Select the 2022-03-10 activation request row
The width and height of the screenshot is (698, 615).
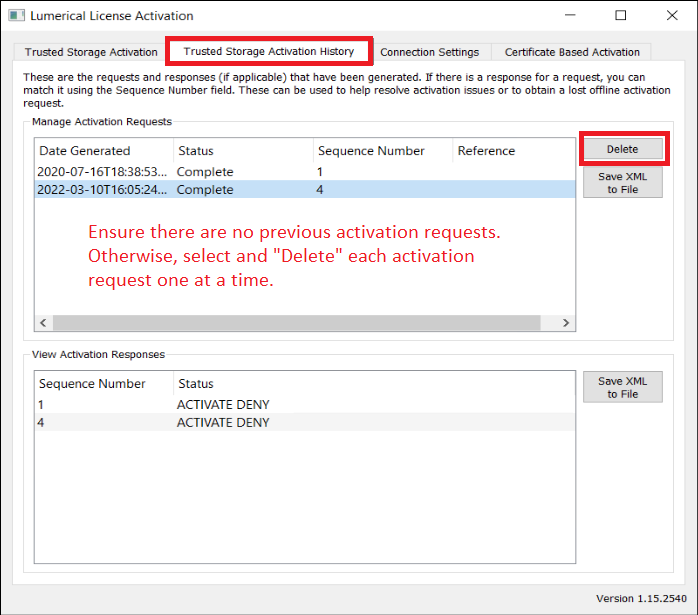[305, 190]
